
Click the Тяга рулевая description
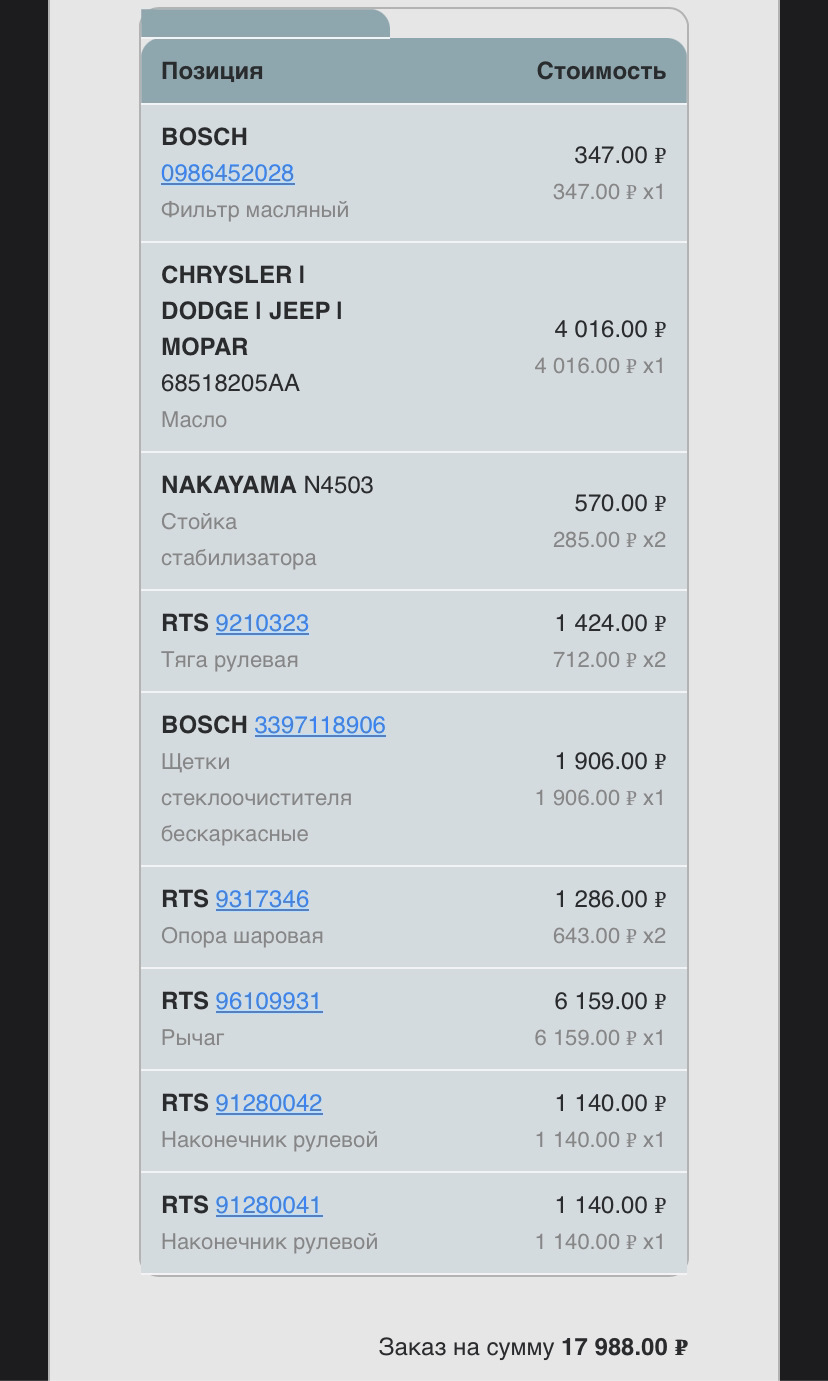(x=229, y=660)
